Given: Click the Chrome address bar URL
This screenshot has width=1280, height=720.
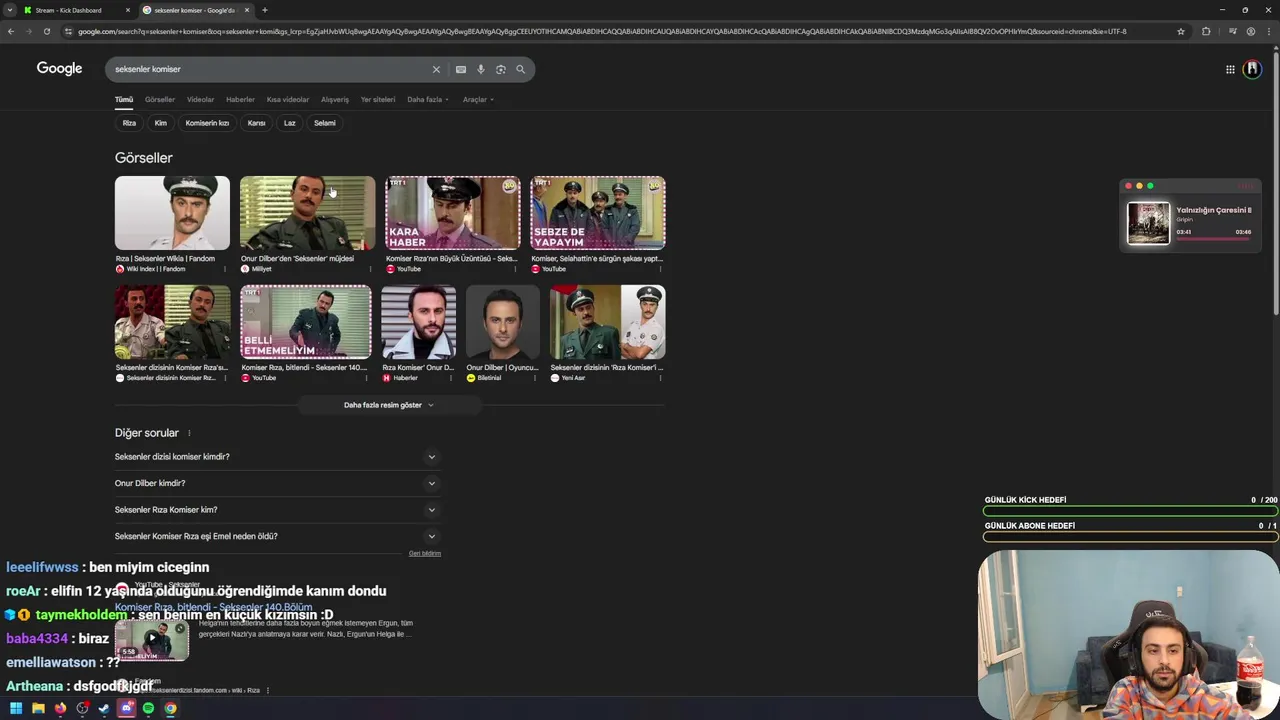Looking at the screenshot, I should (600, 31).
